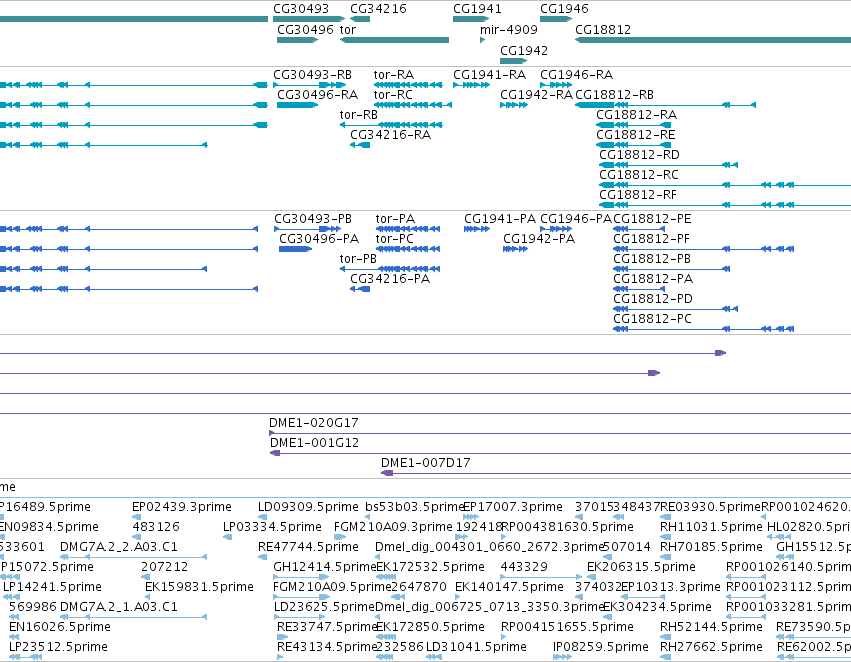851x662 pixels.
Task: Click the CG1942 gene label
Action: [524, 51]
